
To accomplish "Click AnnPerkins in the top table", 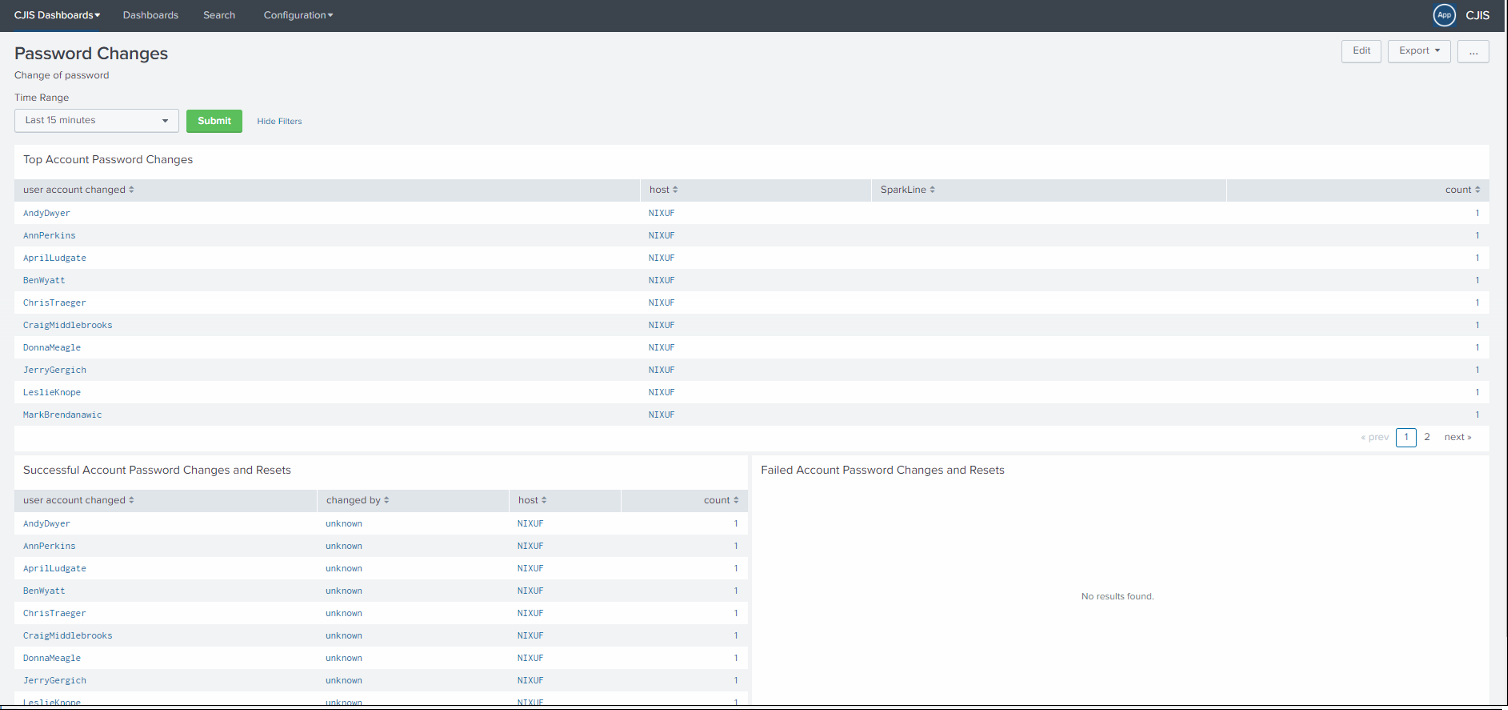I will click(49, 236).
